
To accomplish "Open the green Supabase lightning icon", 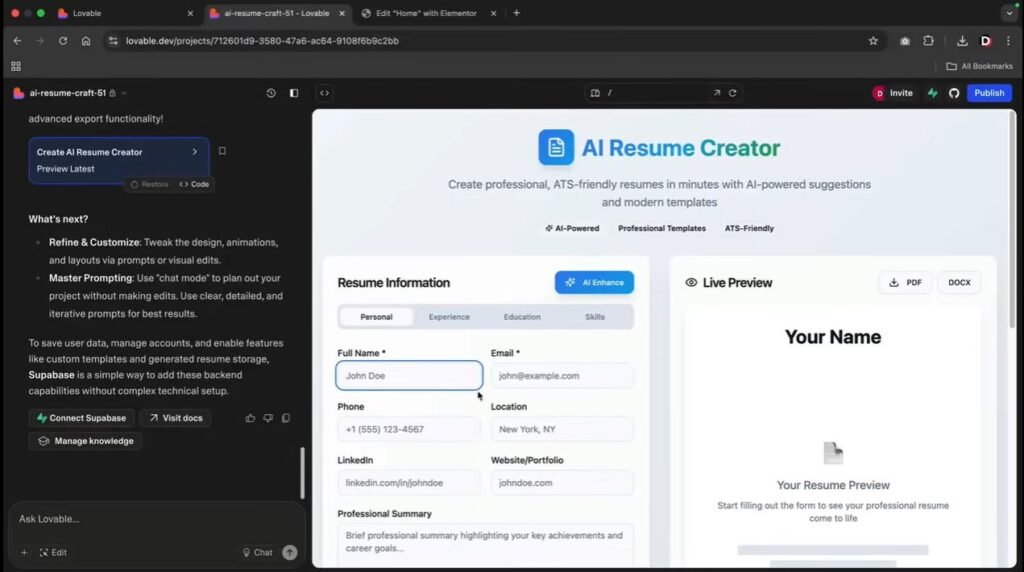I will 933,93.
